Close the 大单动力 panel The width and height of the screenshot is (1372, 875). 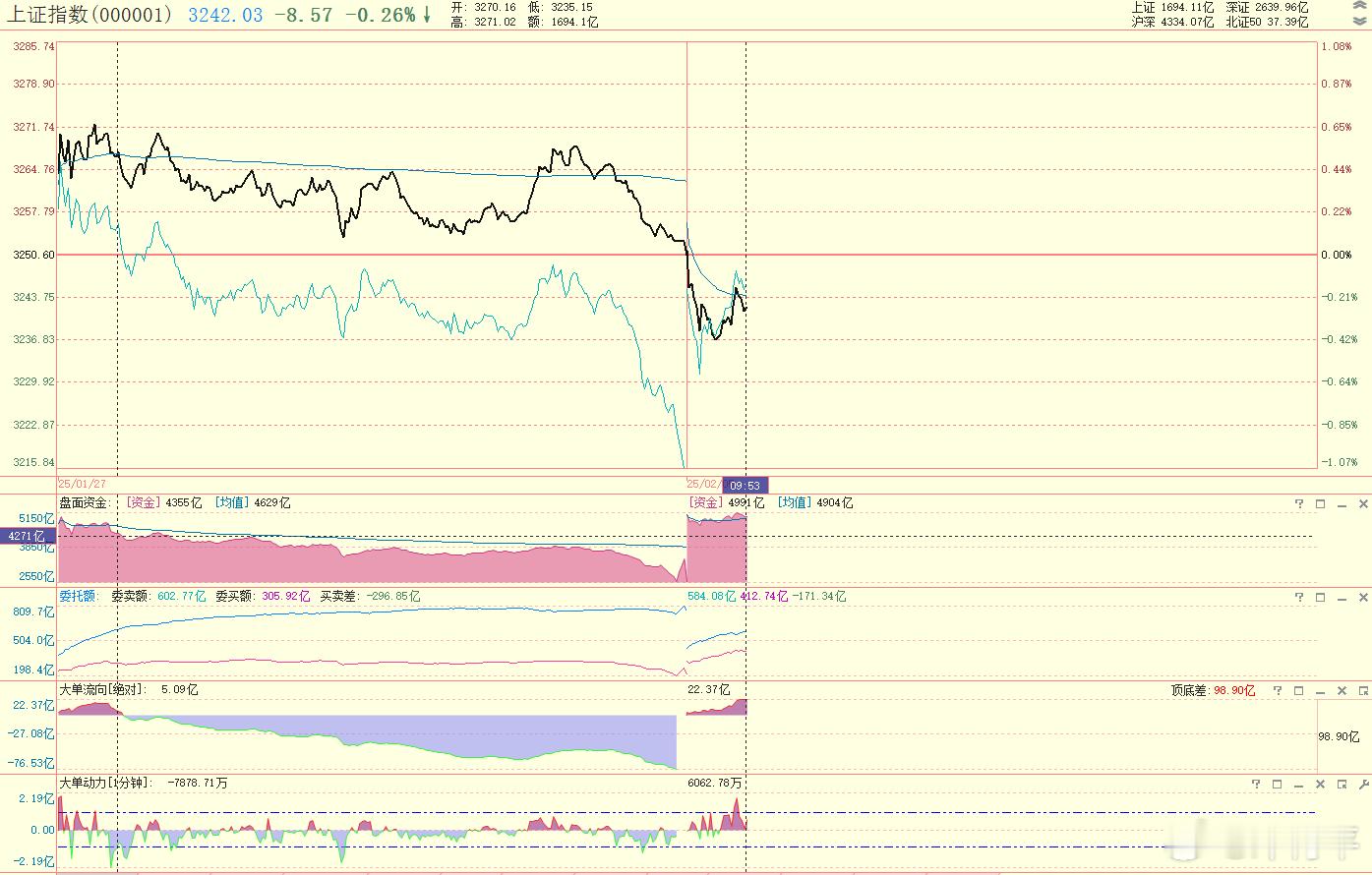coord(1320,784)
